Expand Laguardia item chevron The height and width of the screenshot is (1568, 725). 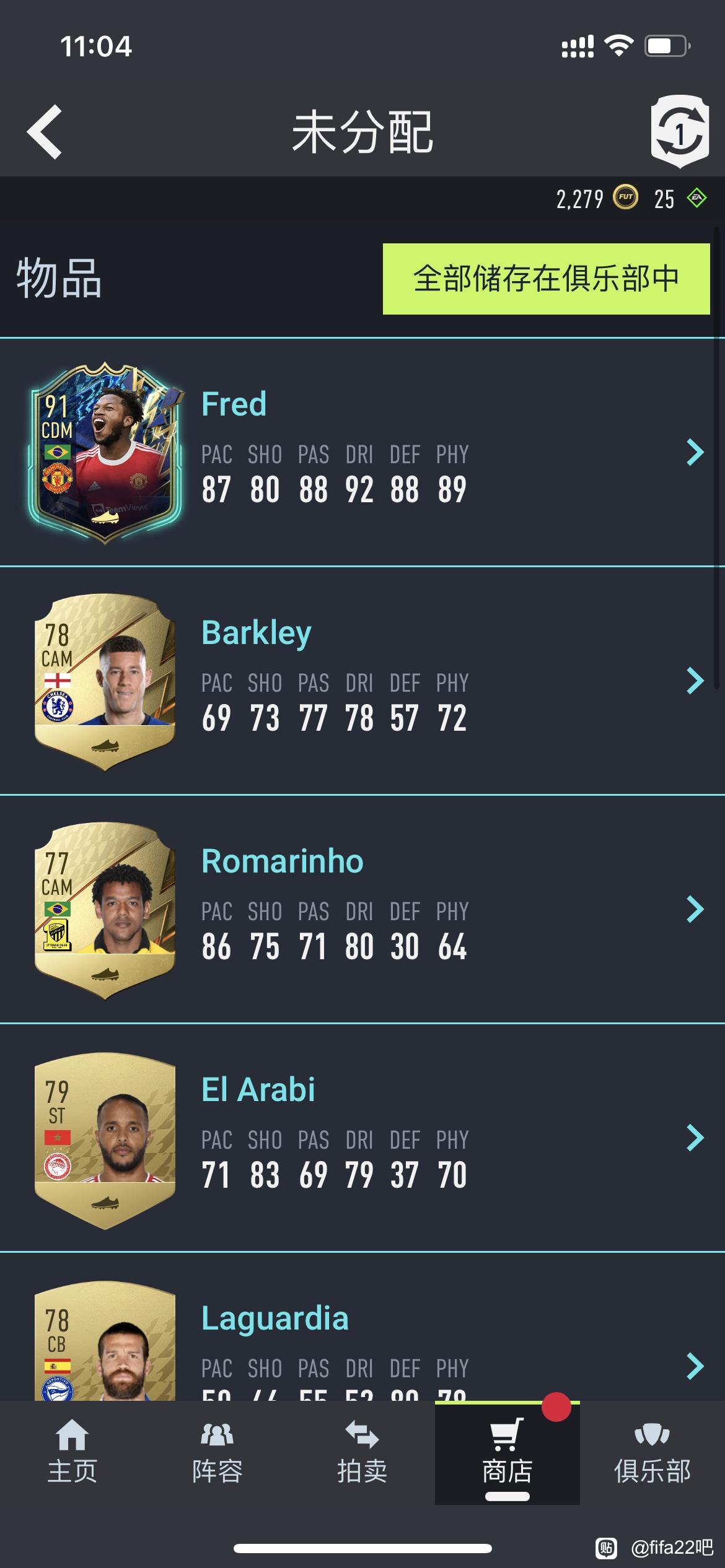click(x=695, y=1366)
